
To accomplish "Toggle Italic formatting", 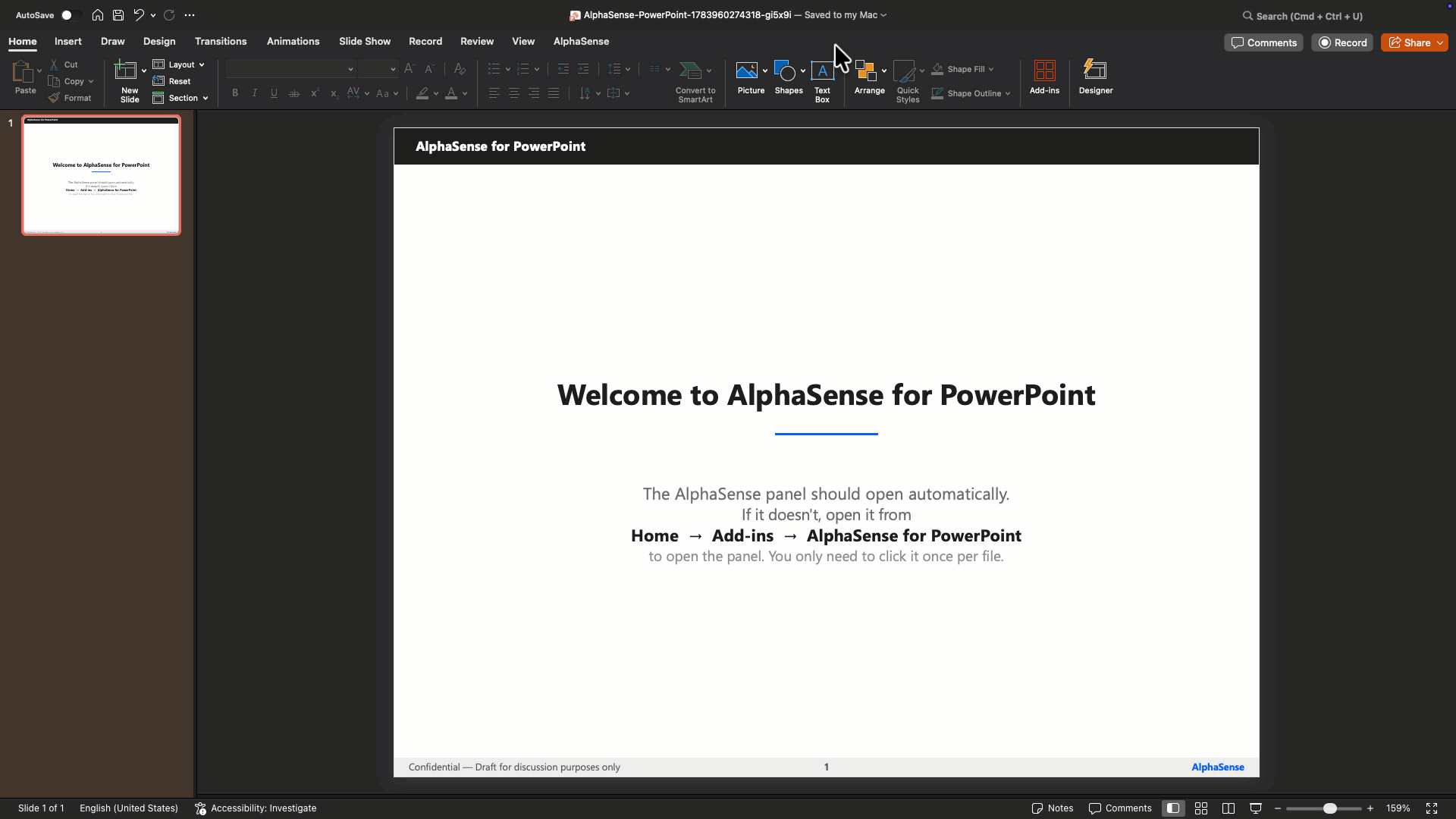I will [x=255, y=93].
